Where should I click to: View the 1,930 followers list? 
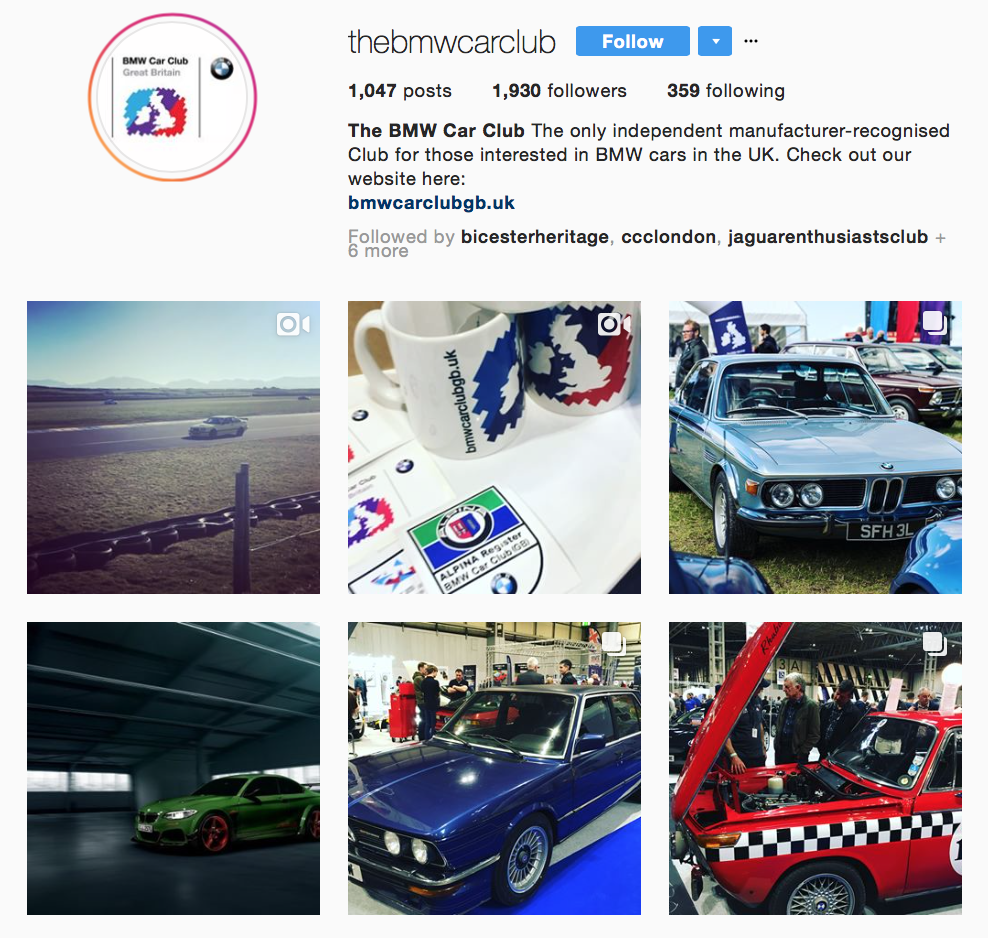pos(560,91)
